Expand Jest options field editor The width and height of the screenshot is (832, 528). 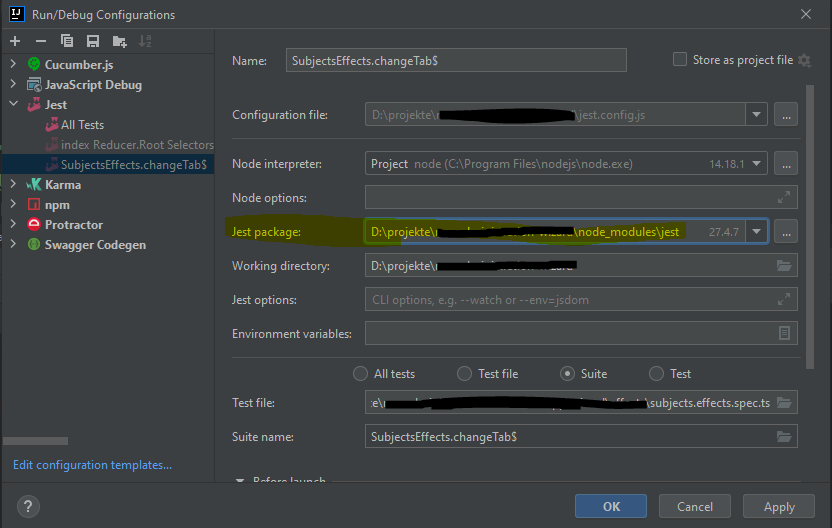pos(784,299)
